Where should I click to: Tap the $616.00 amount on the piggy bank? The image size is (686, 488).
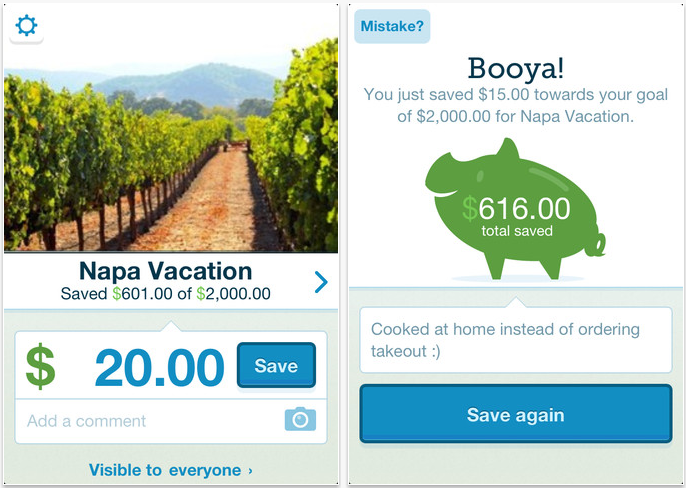(x=516, y=209)
